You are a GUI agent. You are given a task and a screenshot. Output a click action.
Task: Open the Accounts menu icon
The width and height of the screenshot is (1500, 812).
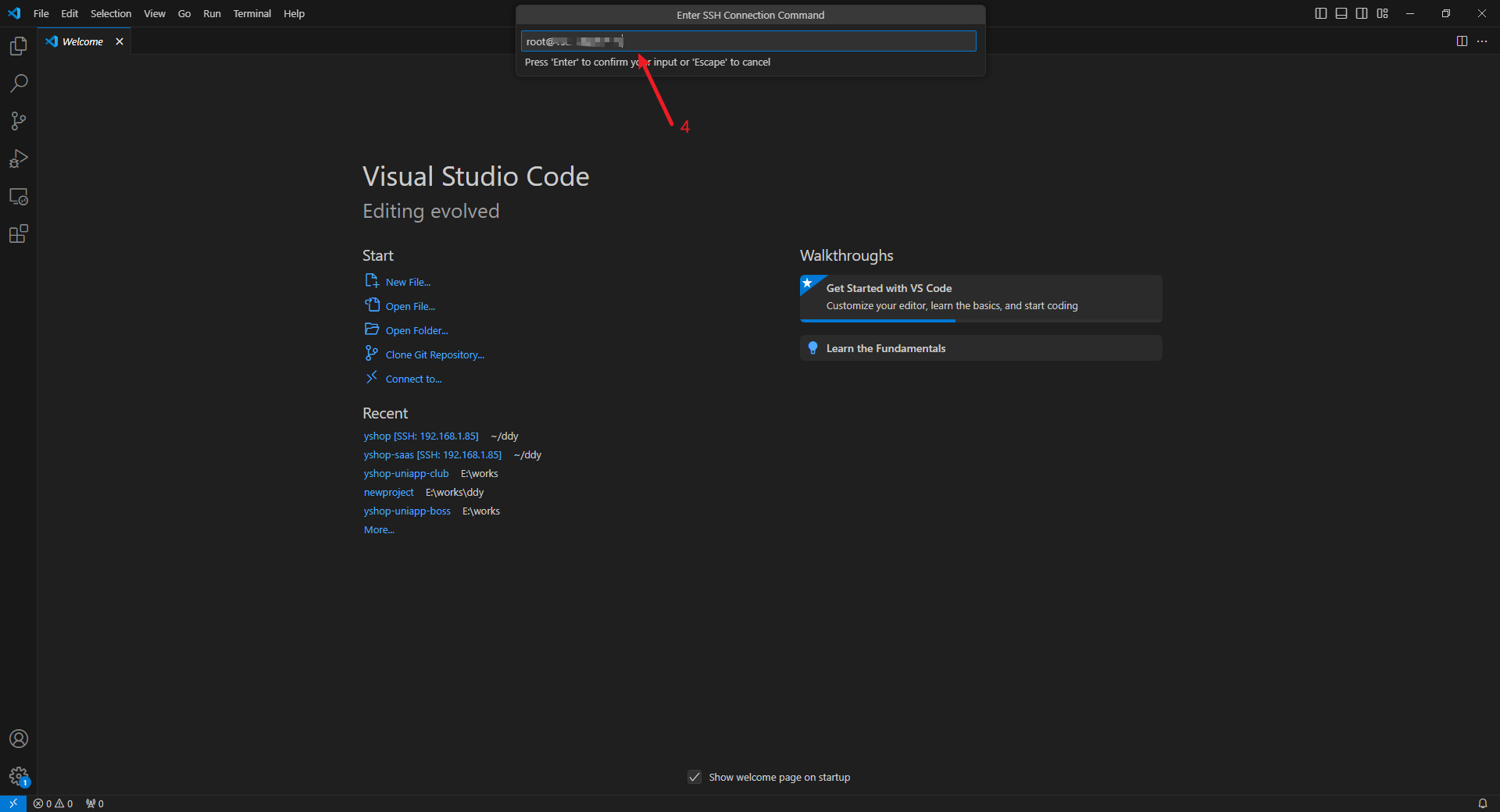[x=18, y=739]
